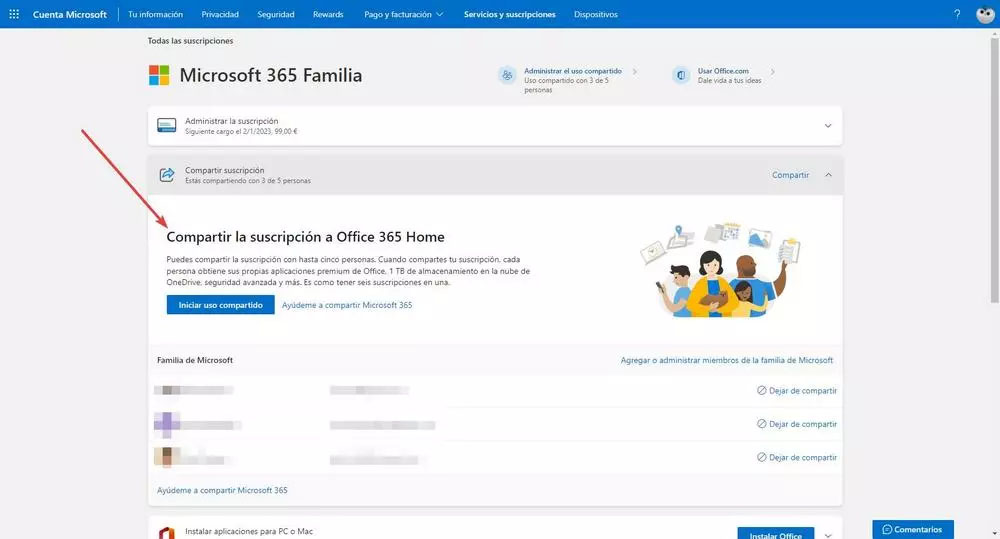This screenshot has height=539, width=1000.
Task: Click the second family member's stop-sharing icon
Action: [761, 424]
